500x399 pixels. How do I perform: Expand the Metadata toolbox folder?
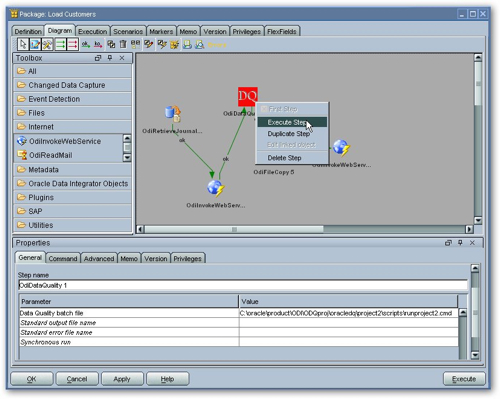point(72,170)
